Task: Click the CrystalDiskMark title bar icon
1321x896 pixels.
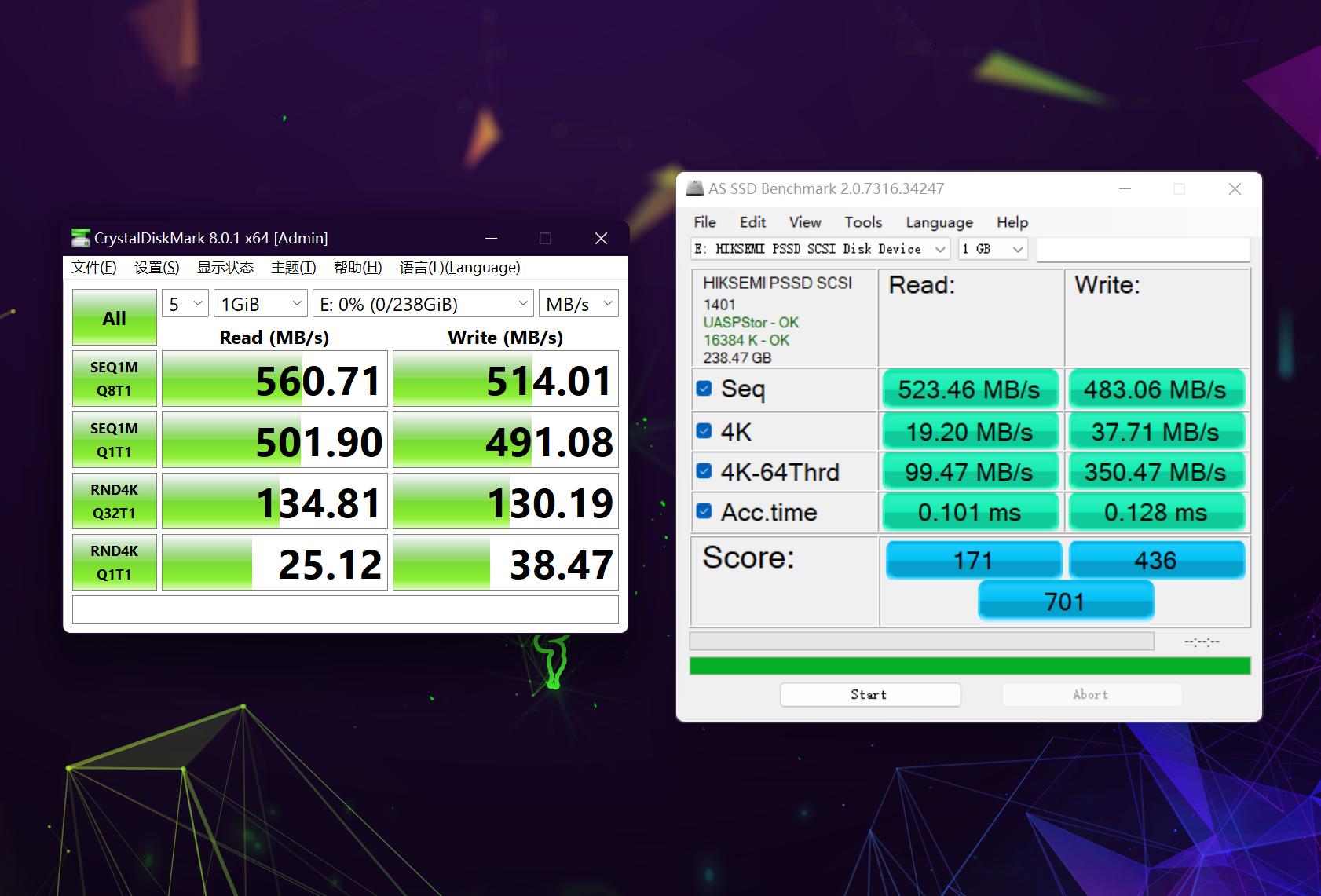Action: pyautogui.click(x=80, y=238)
